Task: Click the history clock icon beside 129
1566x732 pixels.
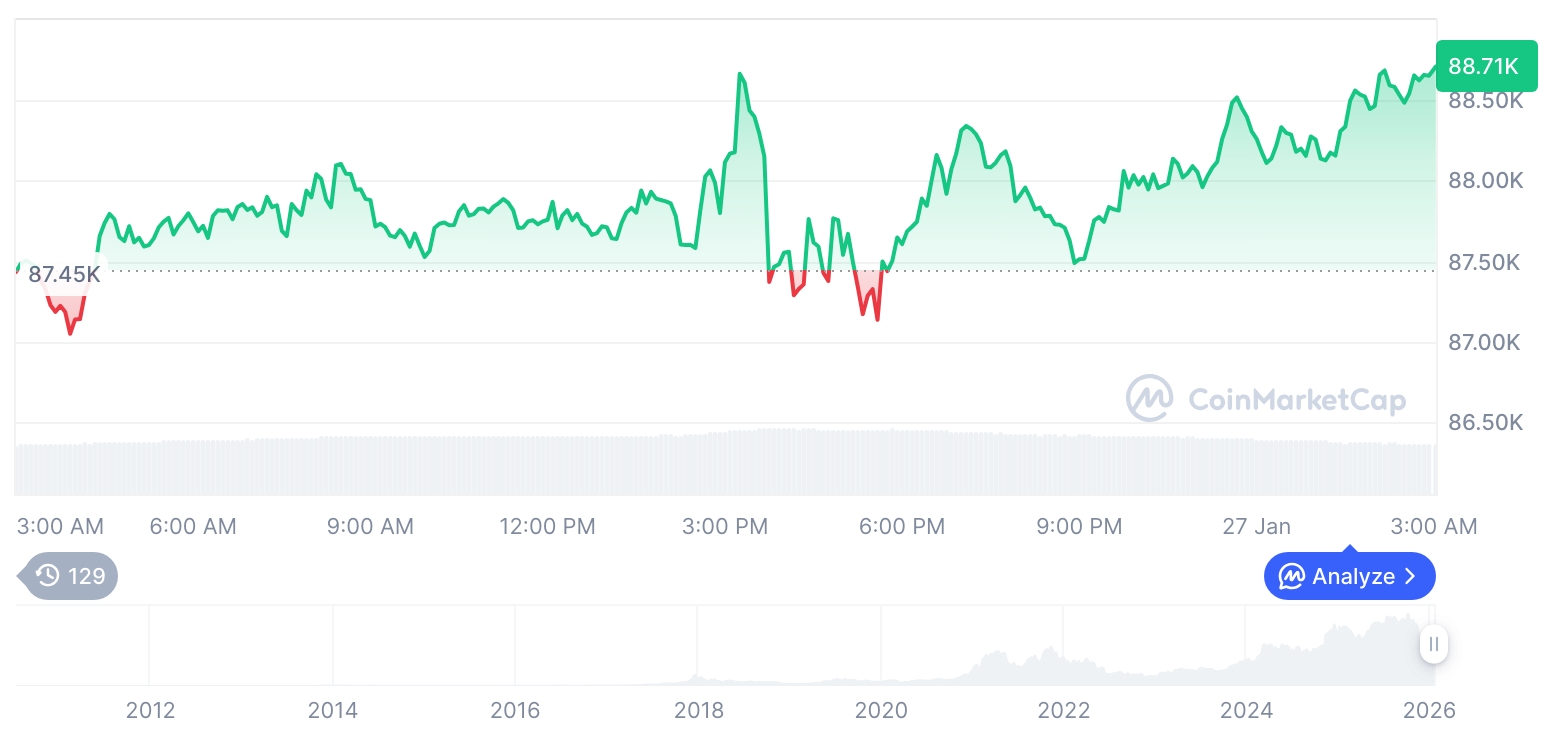Action: coord(47,576)
